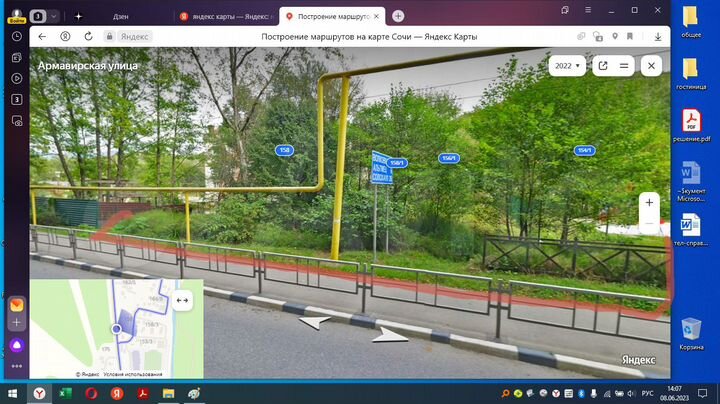
Task: Open Excel from the taskbar
Action: click(65, 394)
